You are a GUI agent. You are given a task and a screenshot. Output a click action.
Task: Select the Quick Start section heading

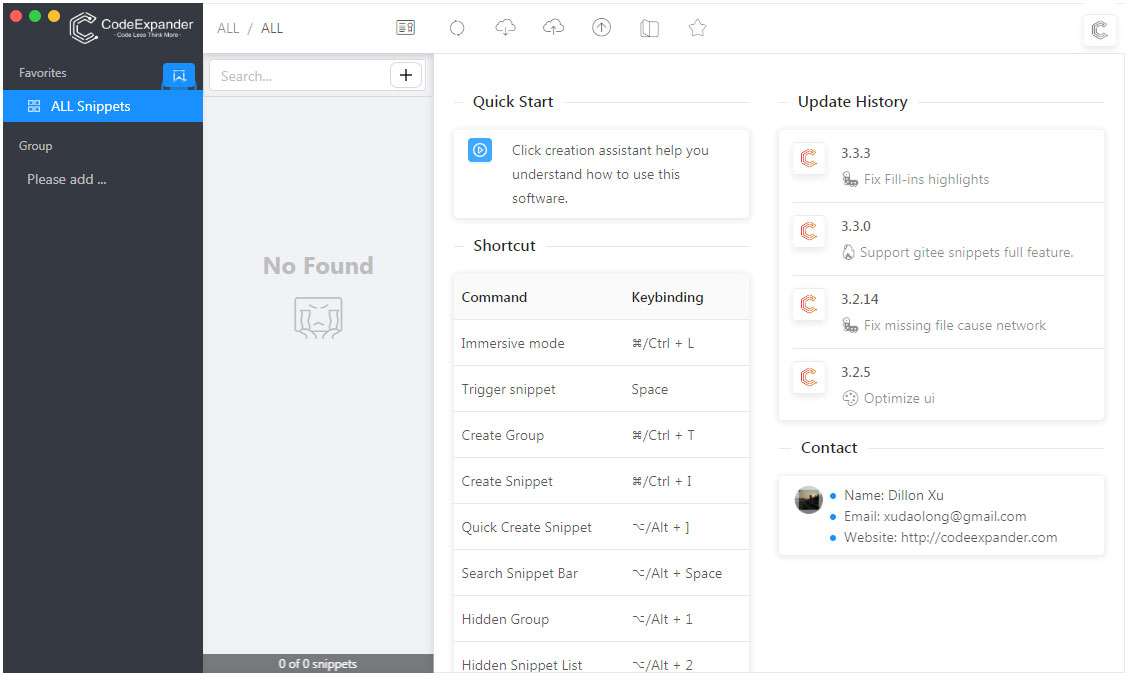pos(514,101)
